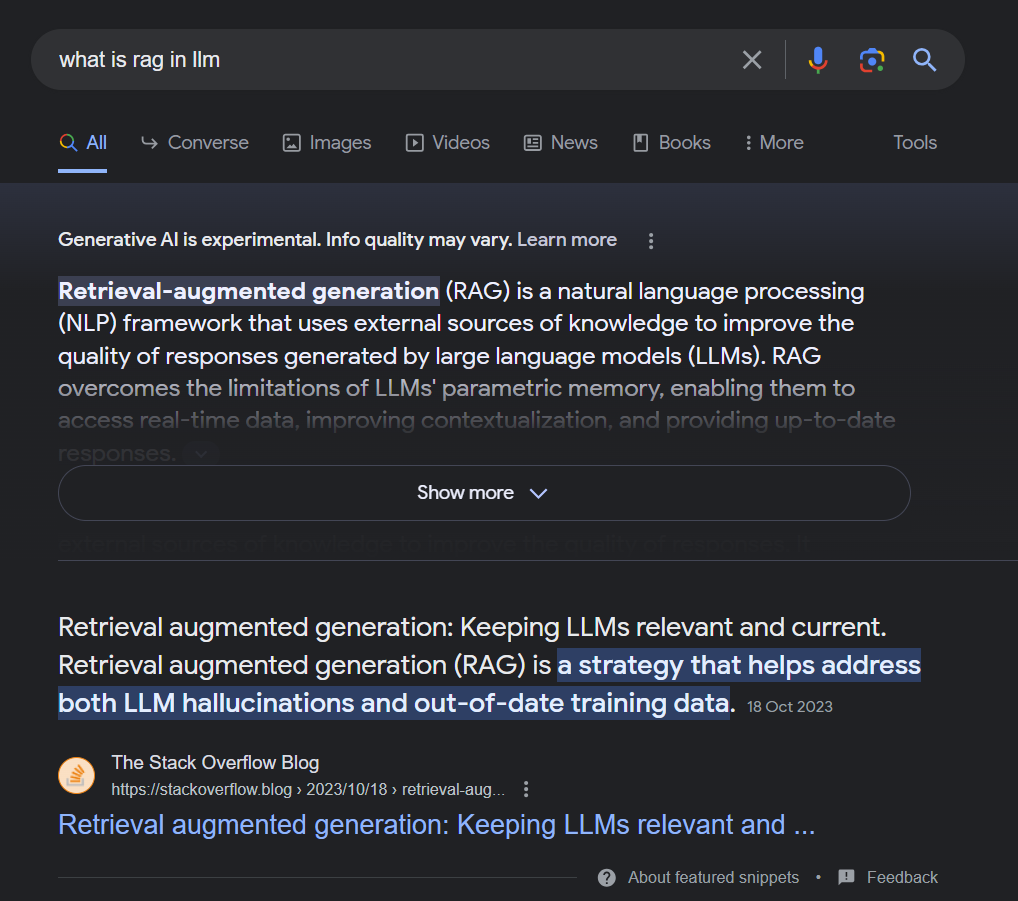Switch to the Images tab

327,143
